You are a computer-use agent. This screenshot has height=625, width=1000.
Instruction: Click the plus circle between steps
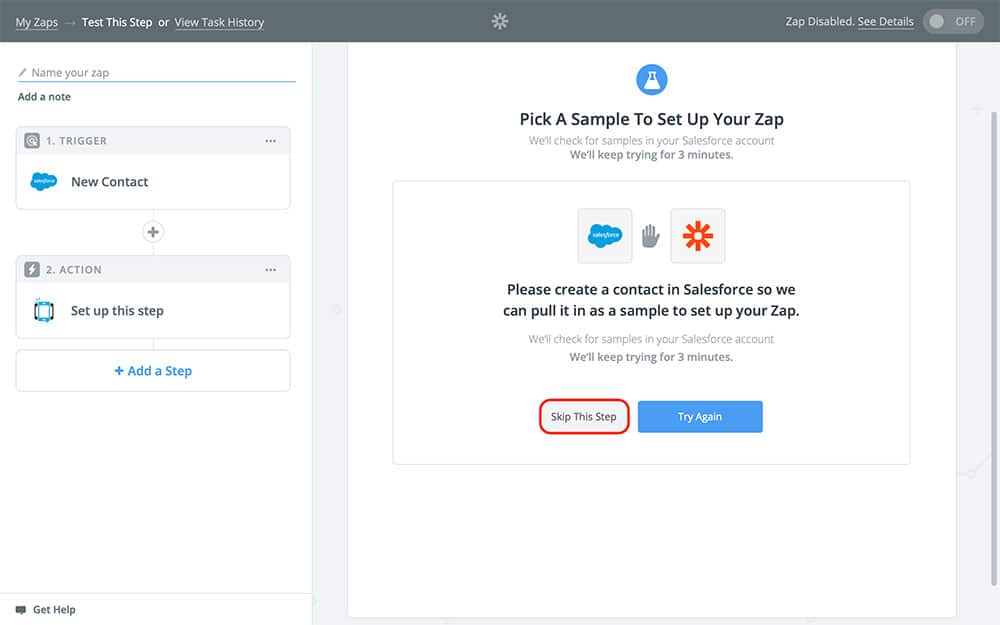pyautogui.click(x=153, y=232)
